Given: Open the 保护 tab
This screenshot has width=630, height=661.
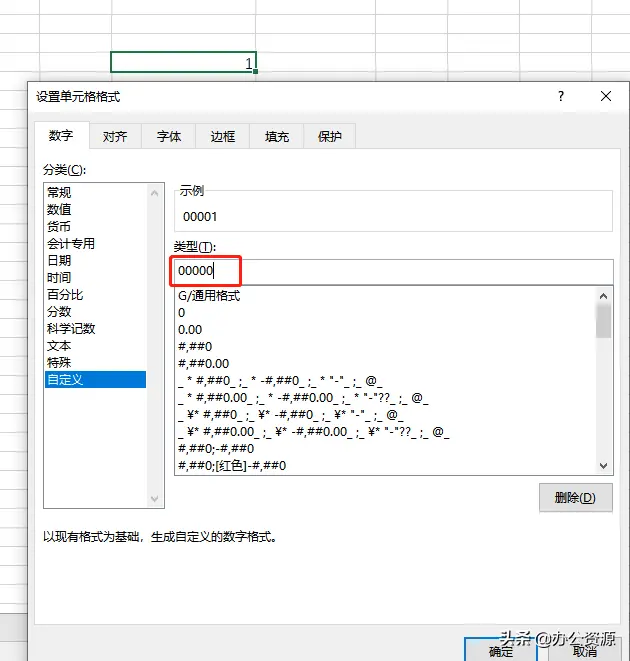Looking at the screenshot, I should (330, 136).
